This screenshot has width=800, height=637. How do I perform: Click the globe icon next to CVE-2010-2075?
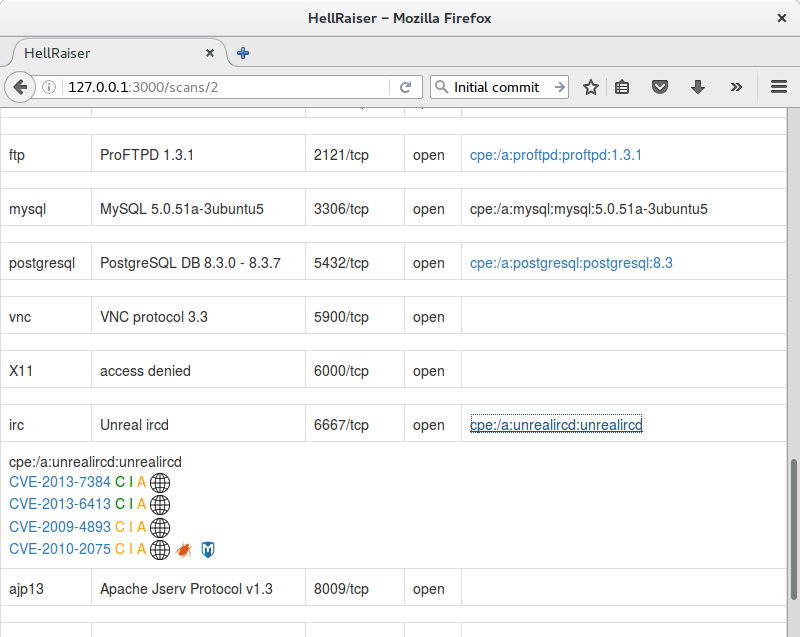tap(160, 549)
